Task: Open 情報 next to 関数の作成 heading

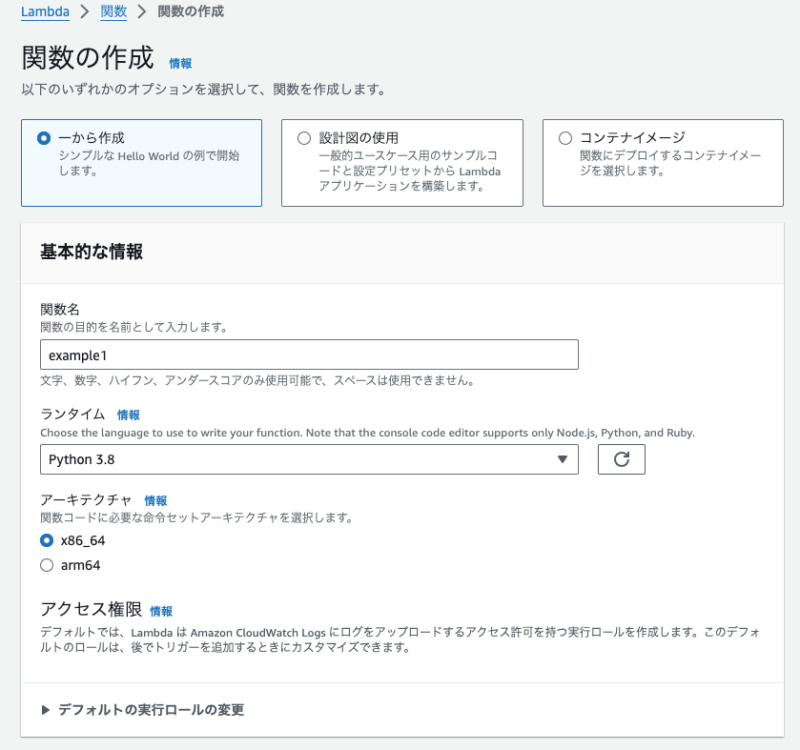Action: pos(181,62)
